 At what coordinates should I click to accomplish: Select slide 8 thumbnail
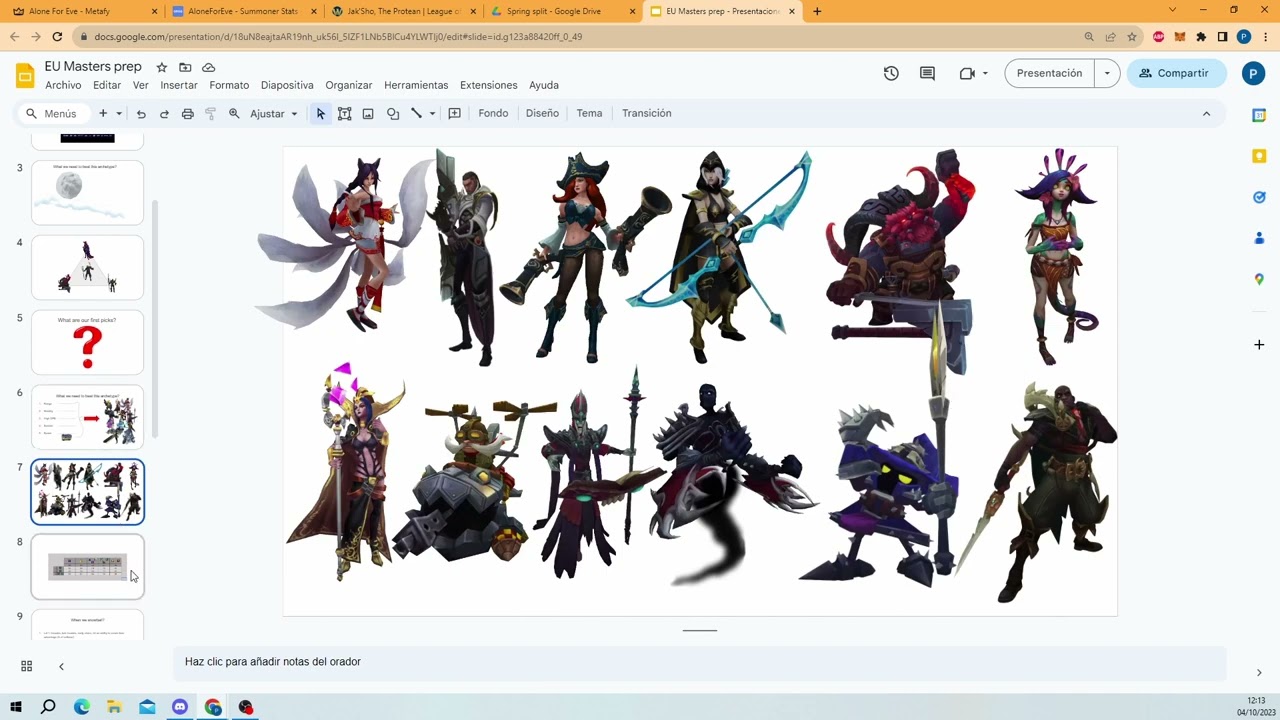(88, 567)
